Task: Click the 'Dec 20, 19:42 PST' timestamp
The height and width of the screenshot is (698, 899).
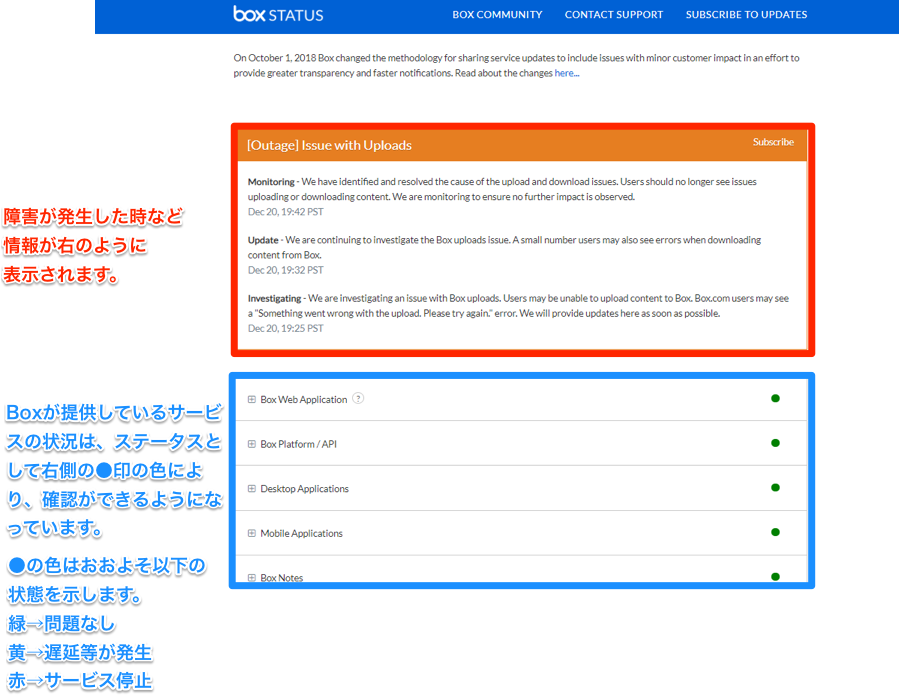Action: [x=286, y=212]
